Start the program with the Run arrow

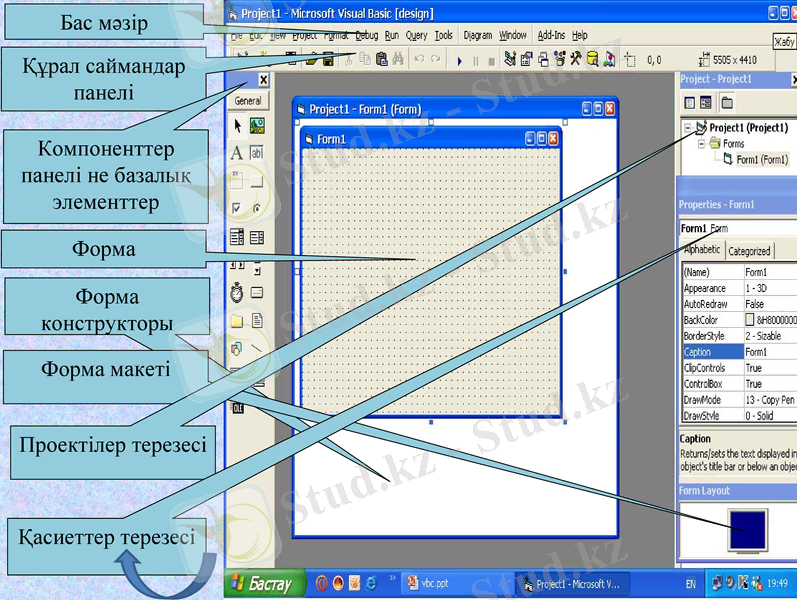click(459, 61)
